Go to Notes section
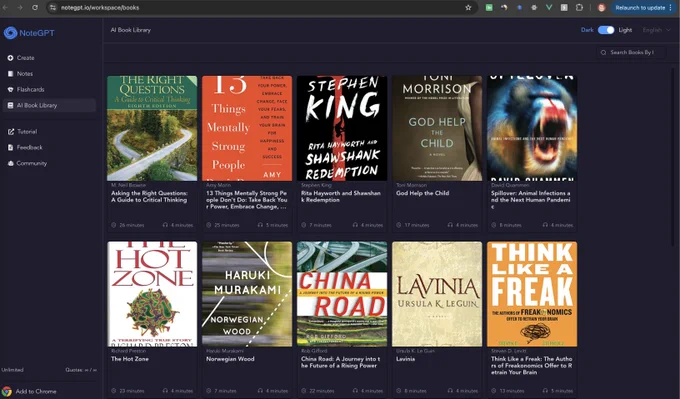This screenshot has width=680, height=399. (25, 74)
